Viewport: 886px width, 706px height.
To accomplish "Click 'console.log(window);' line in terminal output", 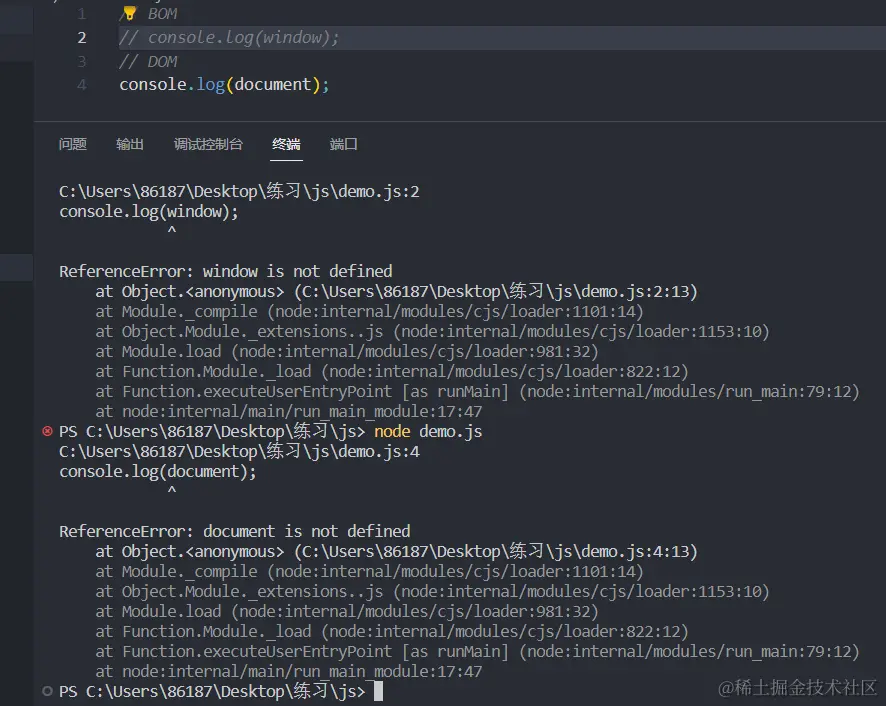I will coord(149,211).
